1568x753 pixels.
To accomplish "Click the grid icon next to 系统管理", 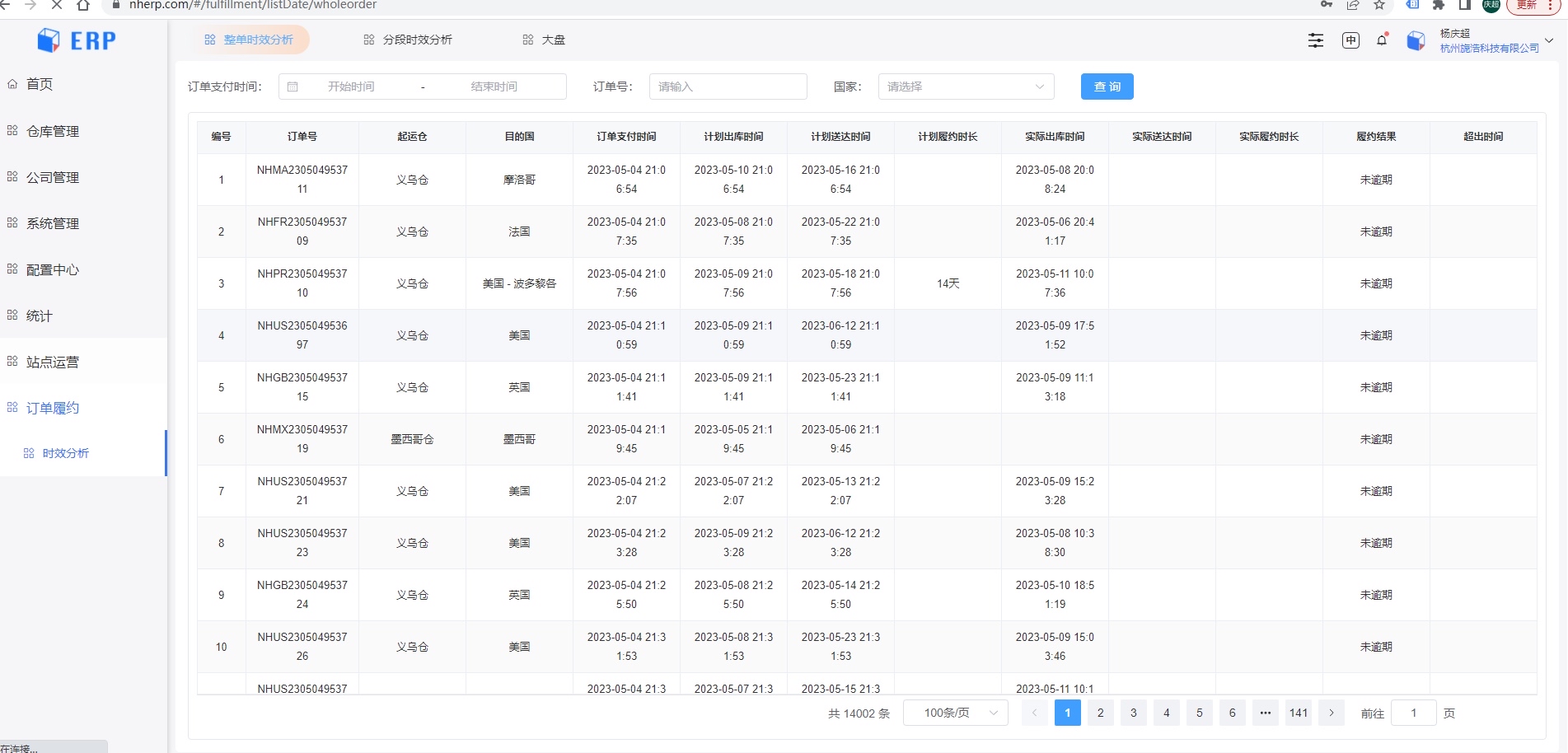I will click(12, 222).
